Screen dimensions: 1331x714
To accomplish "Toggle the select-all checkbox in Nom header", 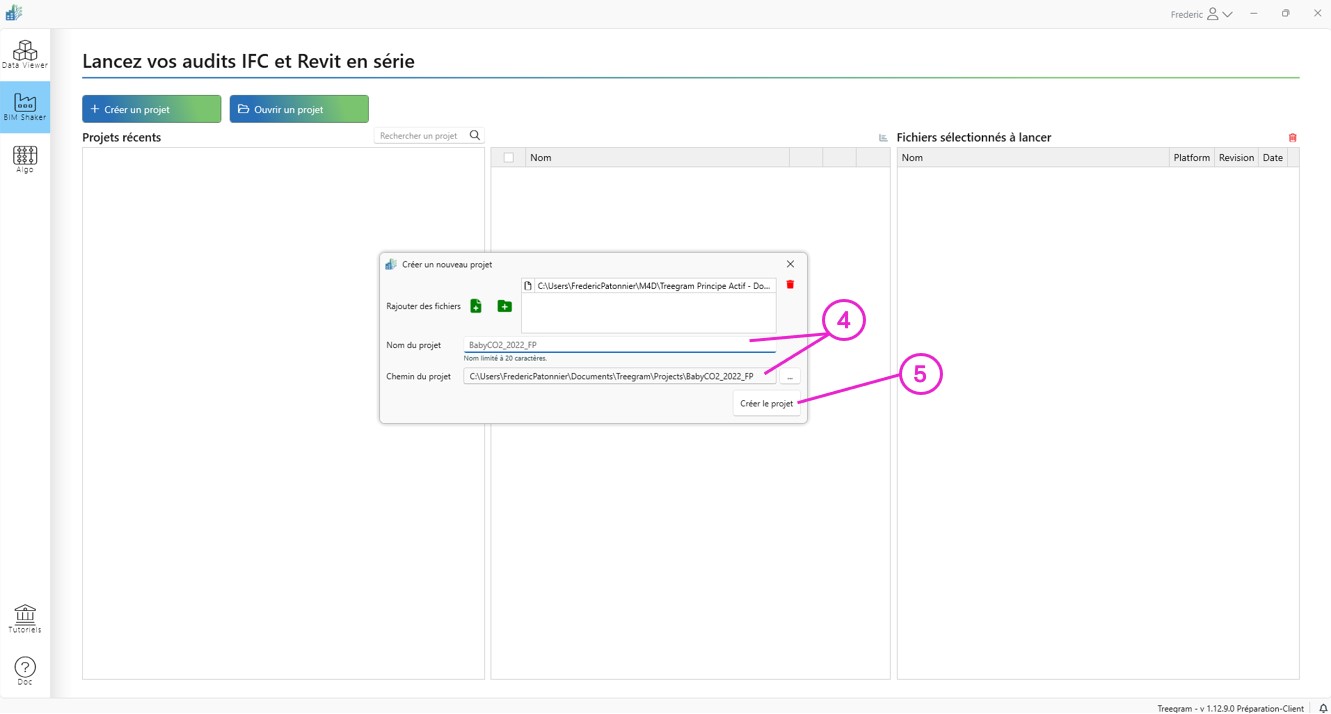I will 509,158.
